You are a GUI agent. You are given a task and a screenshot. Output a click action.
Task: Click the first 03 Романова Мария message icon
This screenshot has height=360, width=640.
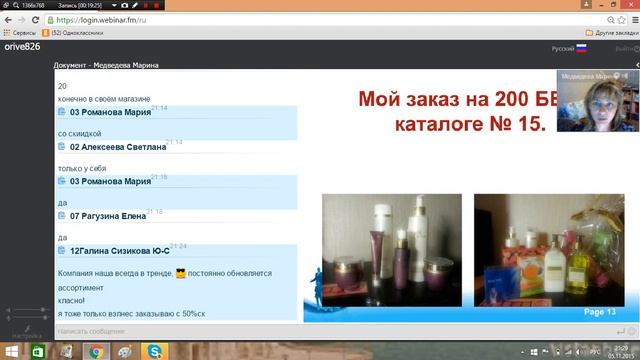[x=62, y=111]
